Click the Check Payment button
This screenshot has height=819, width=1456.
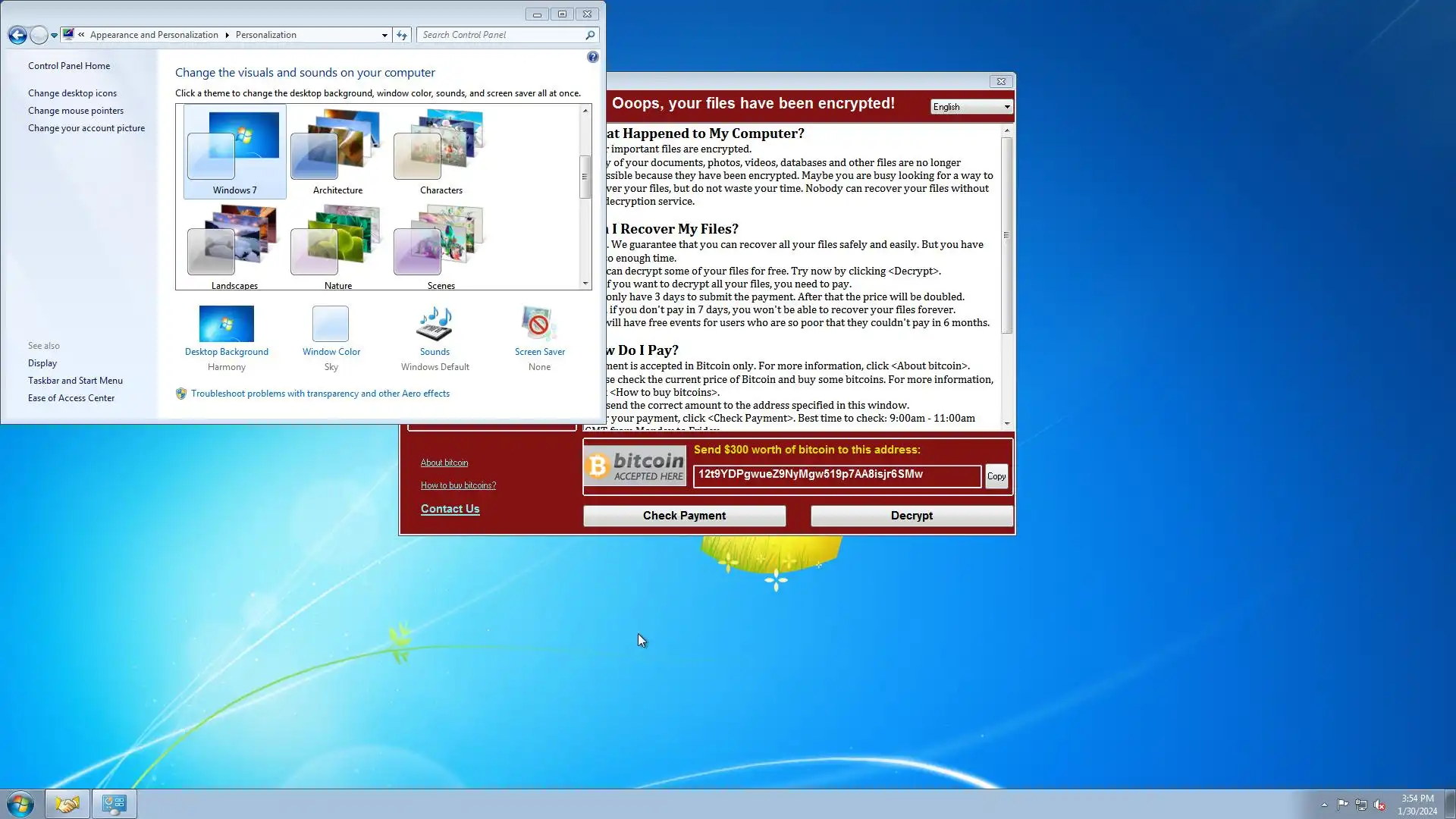(684, 516)
